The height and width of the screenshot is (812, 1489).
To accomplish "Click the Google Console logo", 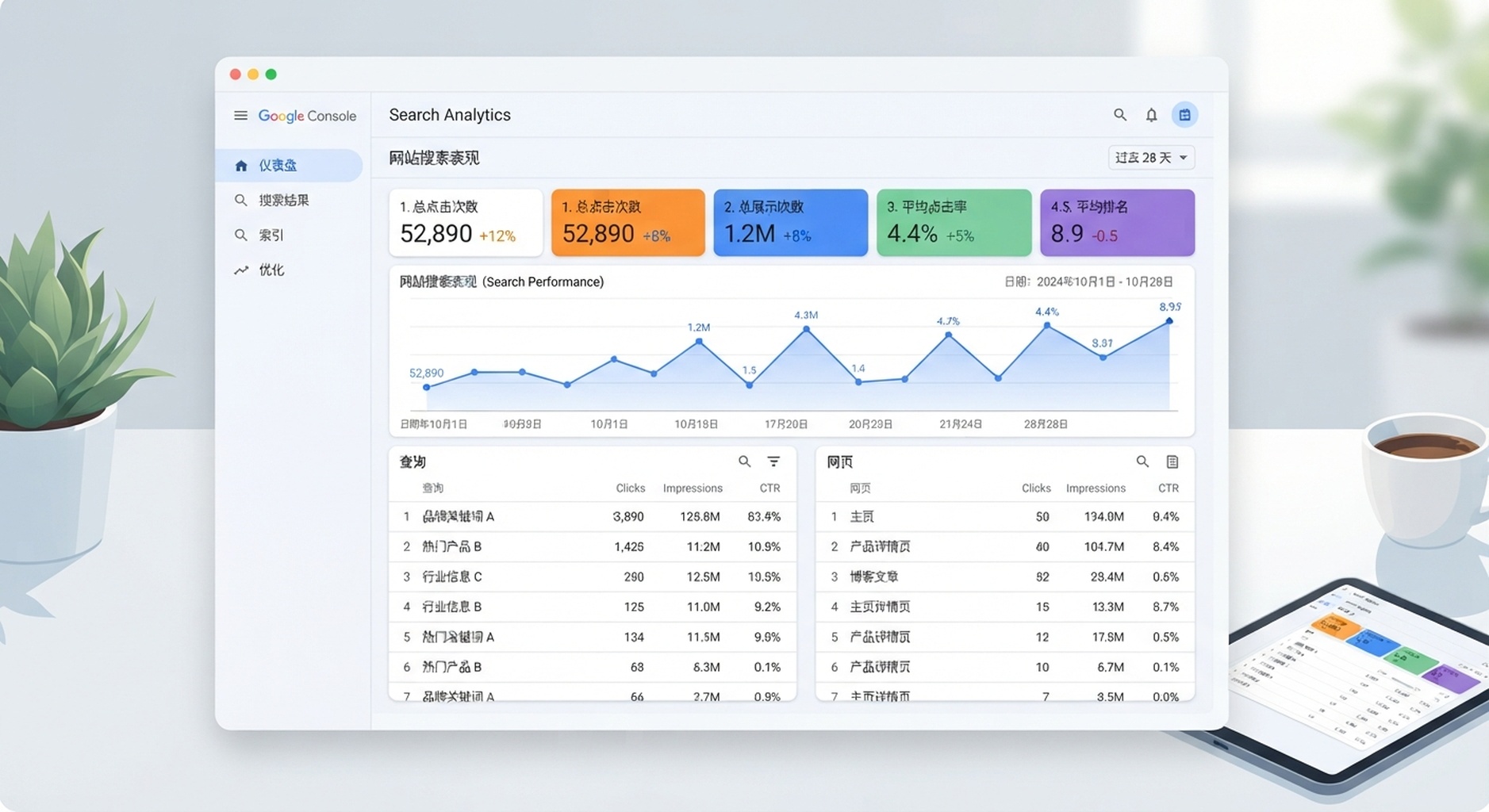I will [x=307, y=116].
